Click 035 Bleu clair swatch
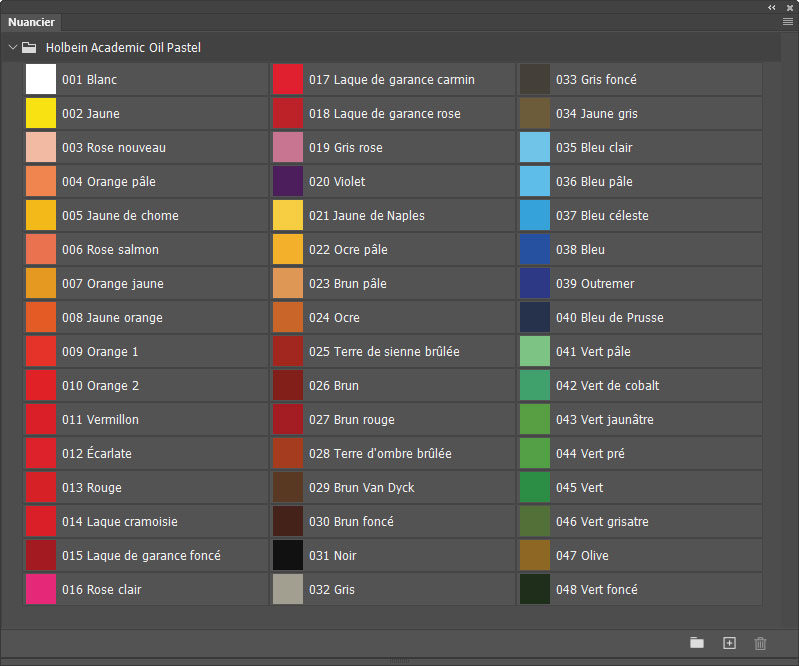 coord(535,148)
